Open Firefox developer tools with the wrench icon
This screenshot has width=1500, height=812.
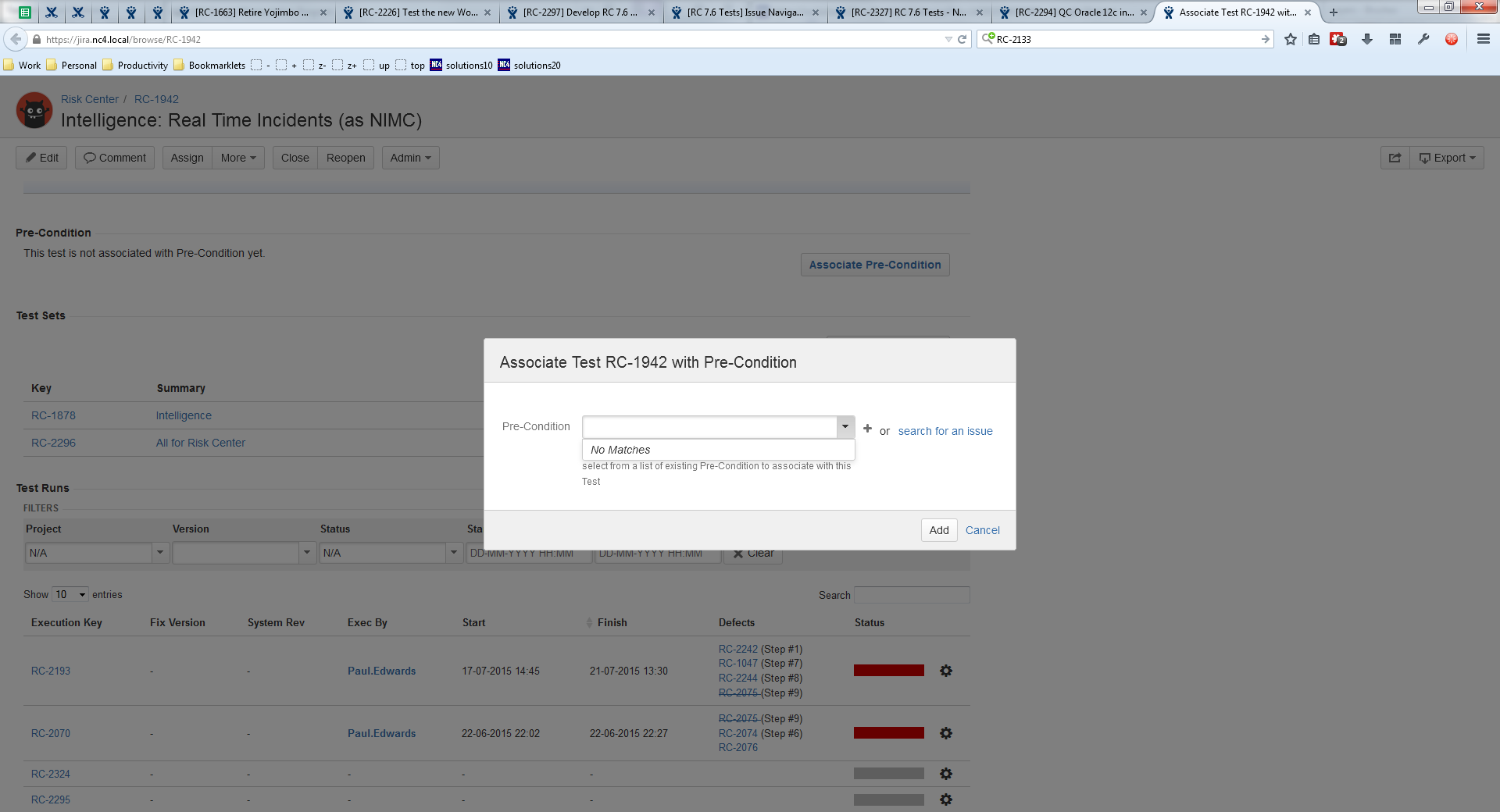click(x=1423, y=39)
